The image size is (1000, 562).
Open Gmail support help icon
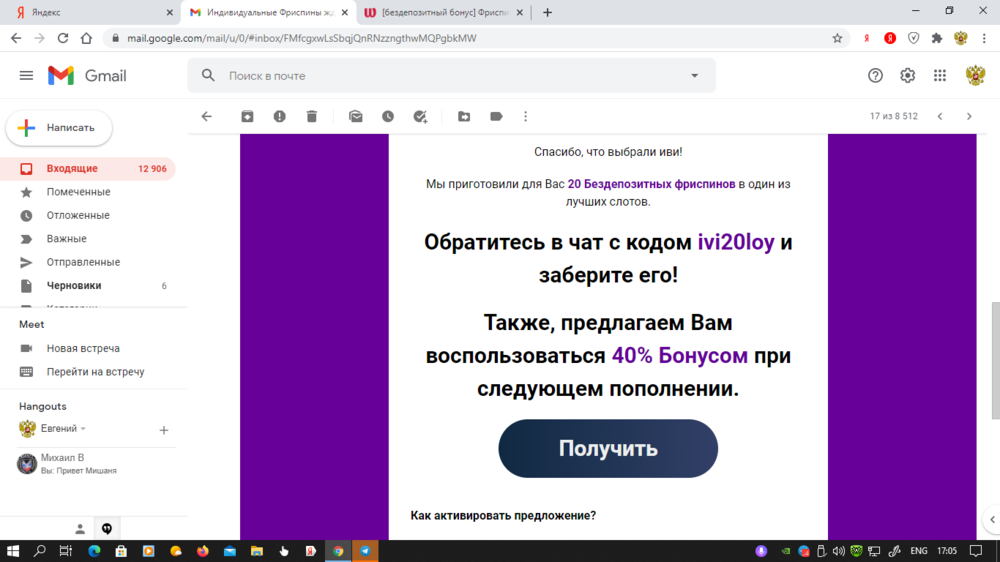(x=875, y=75)
